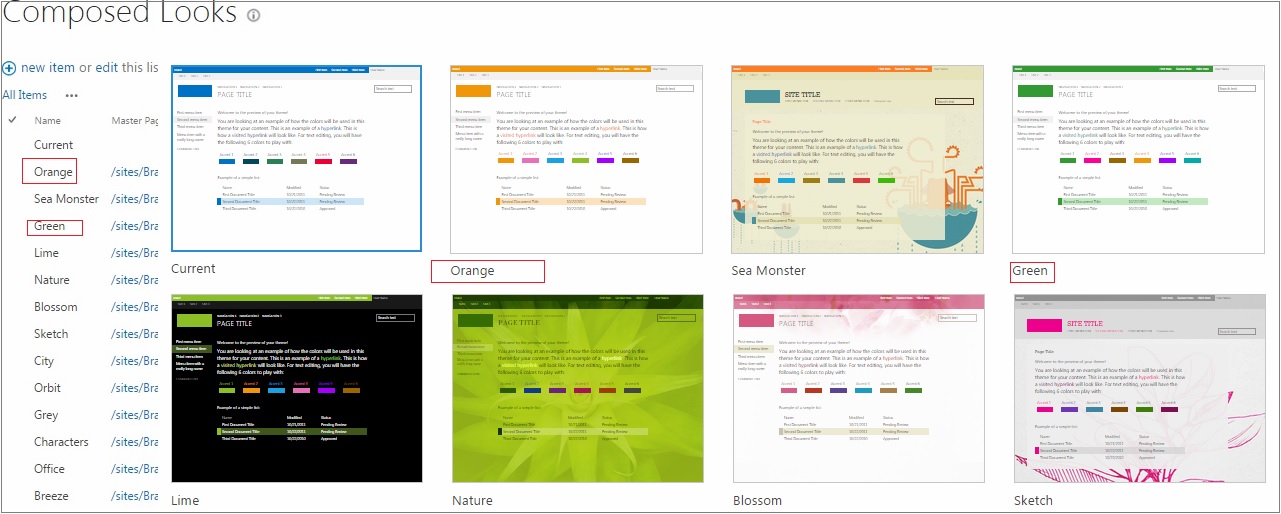This screenshot has height=514, width=1281.
Task: Sort by the Name column header
Action: (x=48, y=121)
